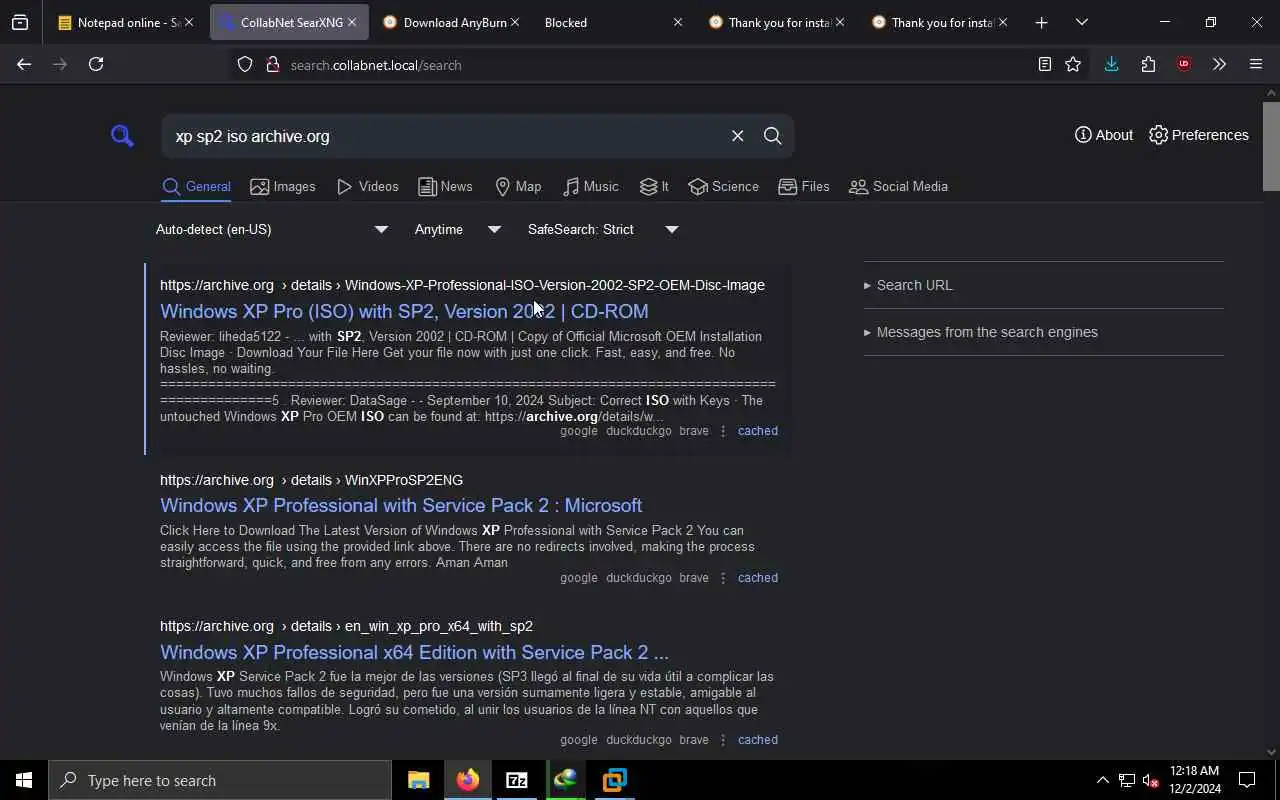
Task: Switch to the It category tab
Action: click(x=654, y=186)
